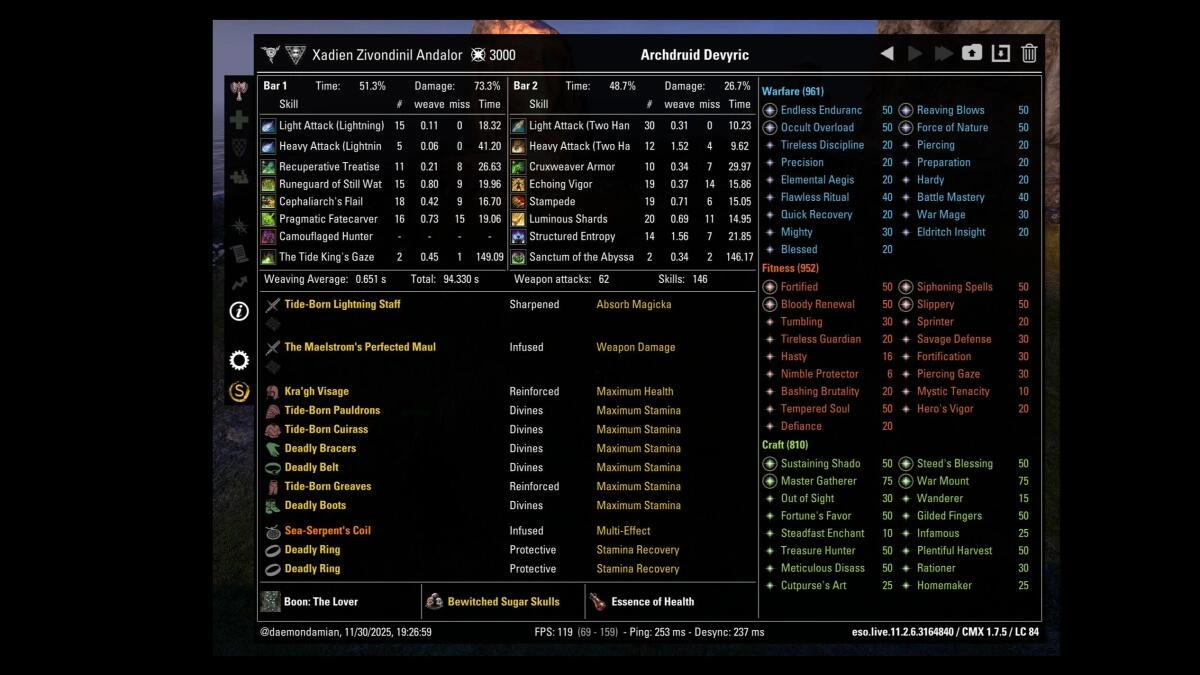The height and width of the screenshot is (675, 1200).
Task: Collapse the Fitness champion section
Action: (788, 268)
